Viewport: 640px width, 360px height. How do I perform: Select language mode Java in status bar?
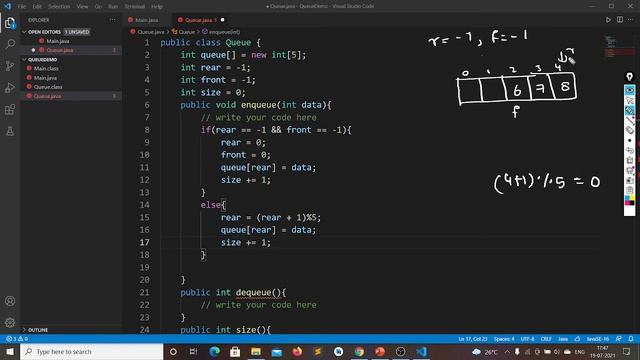[563, 339]
